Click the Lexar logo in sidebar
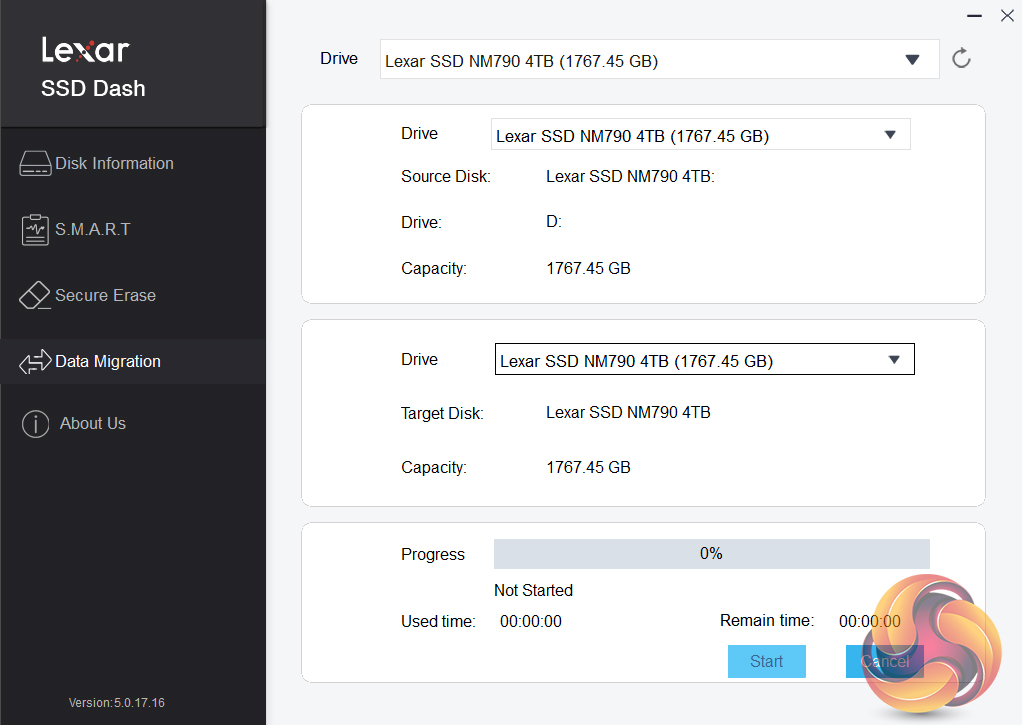This screenshot has width=1024, height=726. tap(85, 50)
